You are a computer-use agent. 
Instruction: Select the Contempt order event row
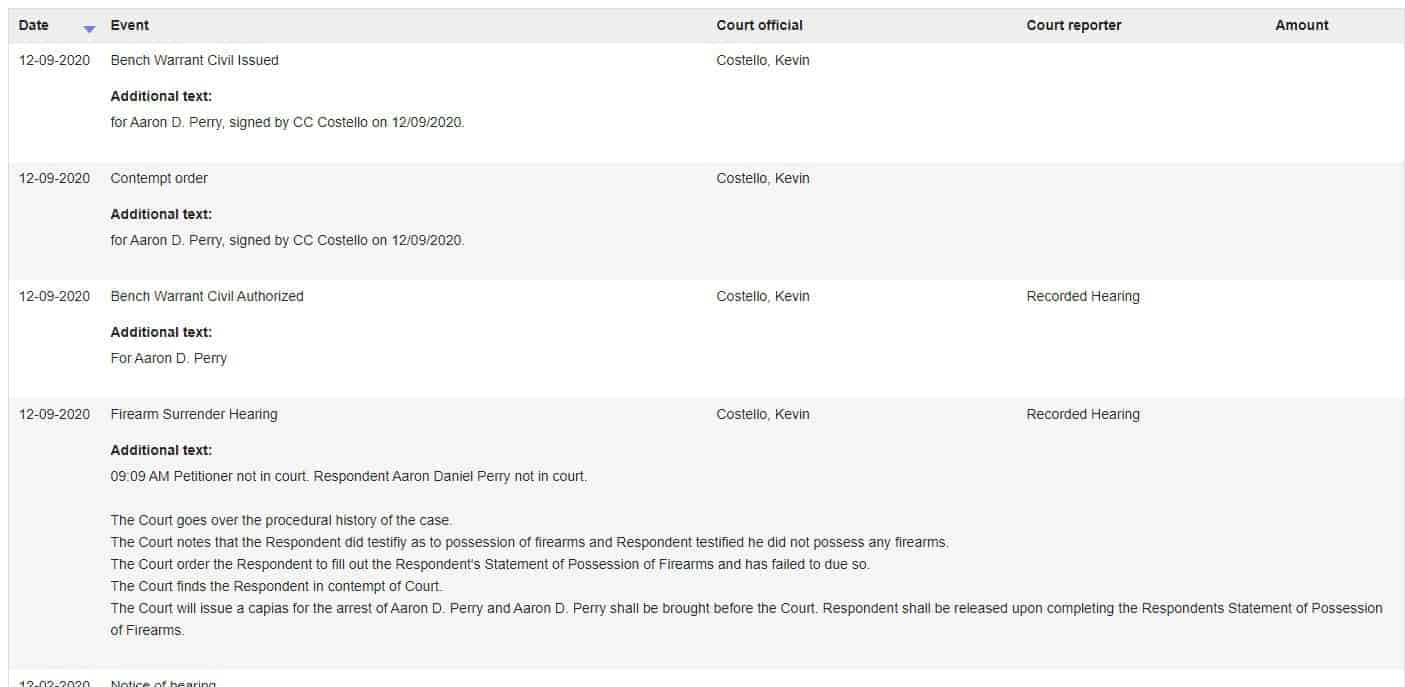[x=706, y=221]
